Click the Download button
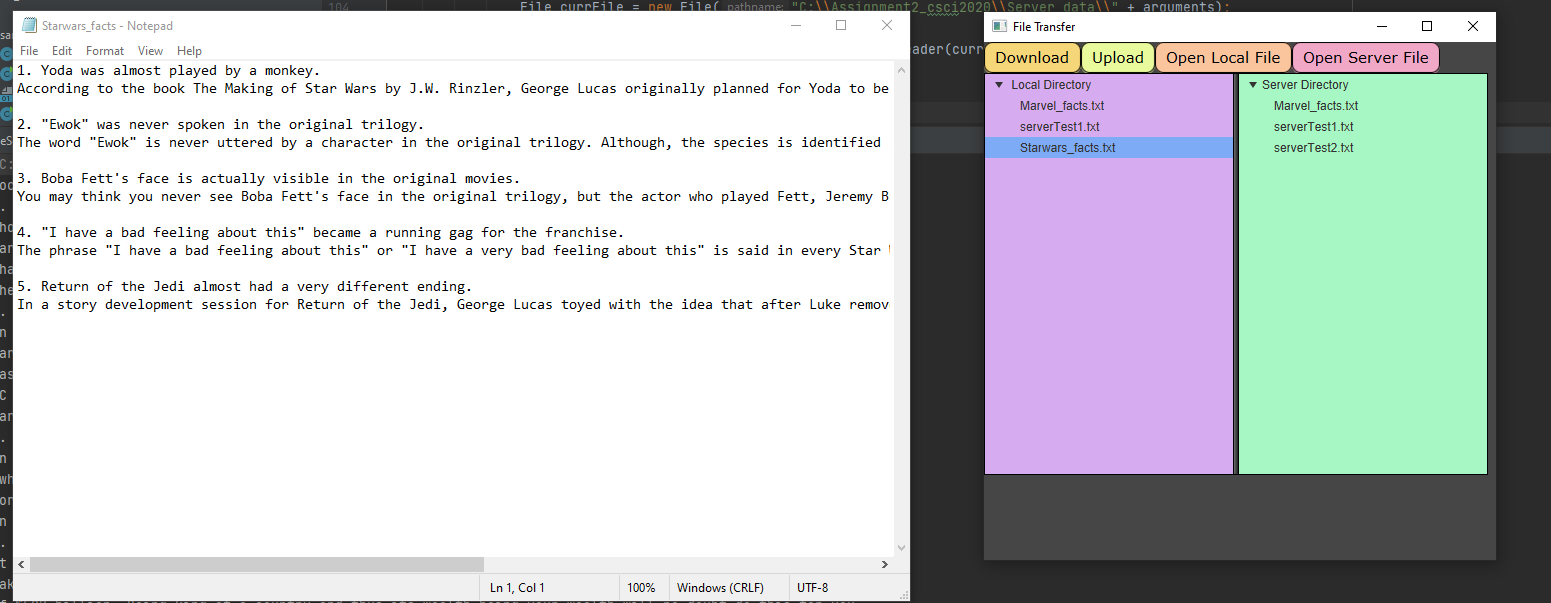This screenshot has width=1551, height=603. point(1032,58)
